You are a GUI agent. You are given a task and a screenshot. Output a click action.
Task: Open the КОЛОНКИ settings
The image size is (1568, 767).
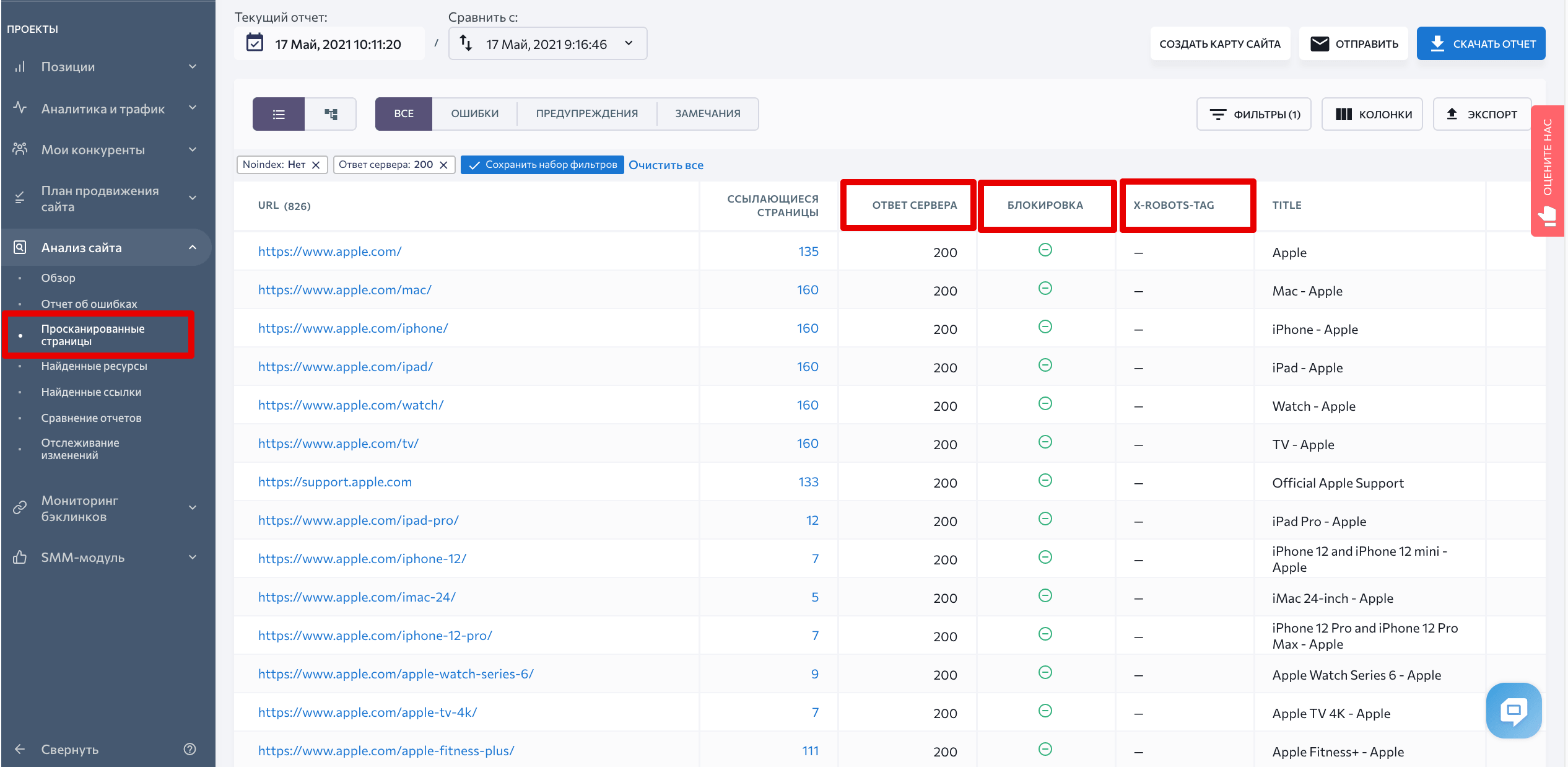pos(1372,114)
